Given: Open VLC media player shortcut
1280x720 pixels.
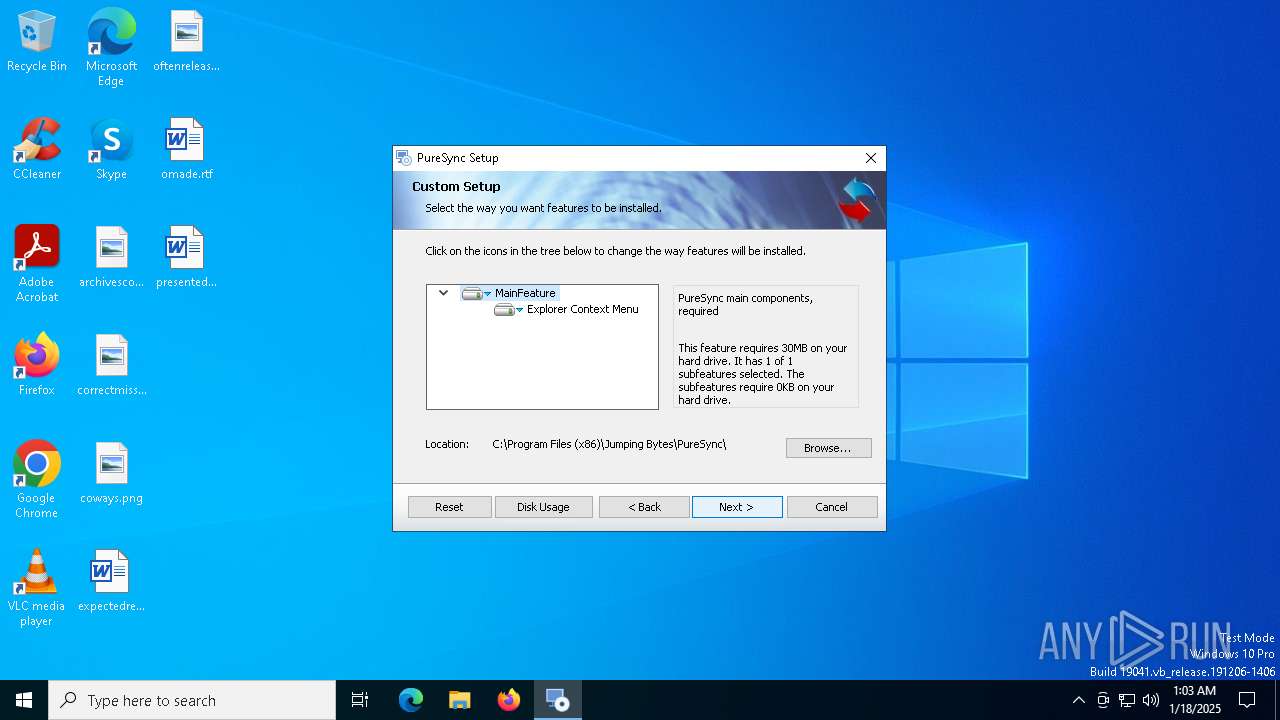Looking at the screenshot, I should (x=36, y=588).
